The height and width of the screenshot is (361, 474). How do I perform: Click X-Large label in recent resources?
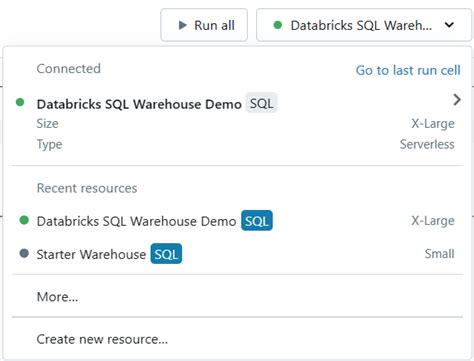pos(433,221)
